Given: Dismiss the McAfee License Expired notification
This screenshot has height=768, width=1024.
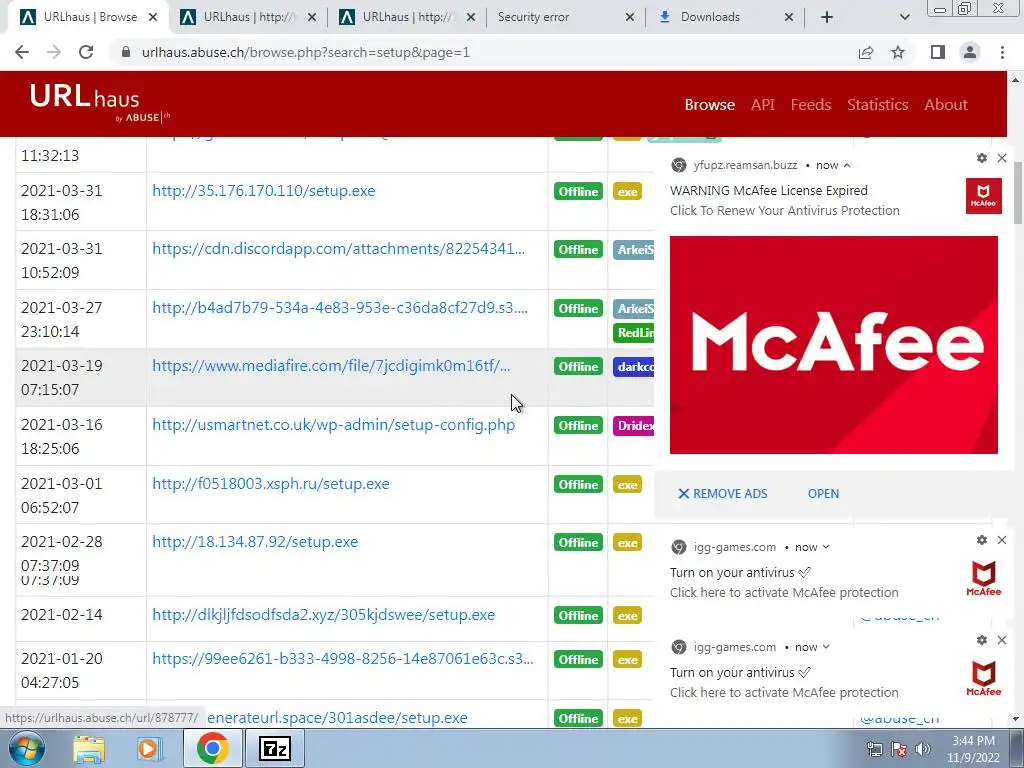Looking at the screenshot, I should pos(1002,158).
